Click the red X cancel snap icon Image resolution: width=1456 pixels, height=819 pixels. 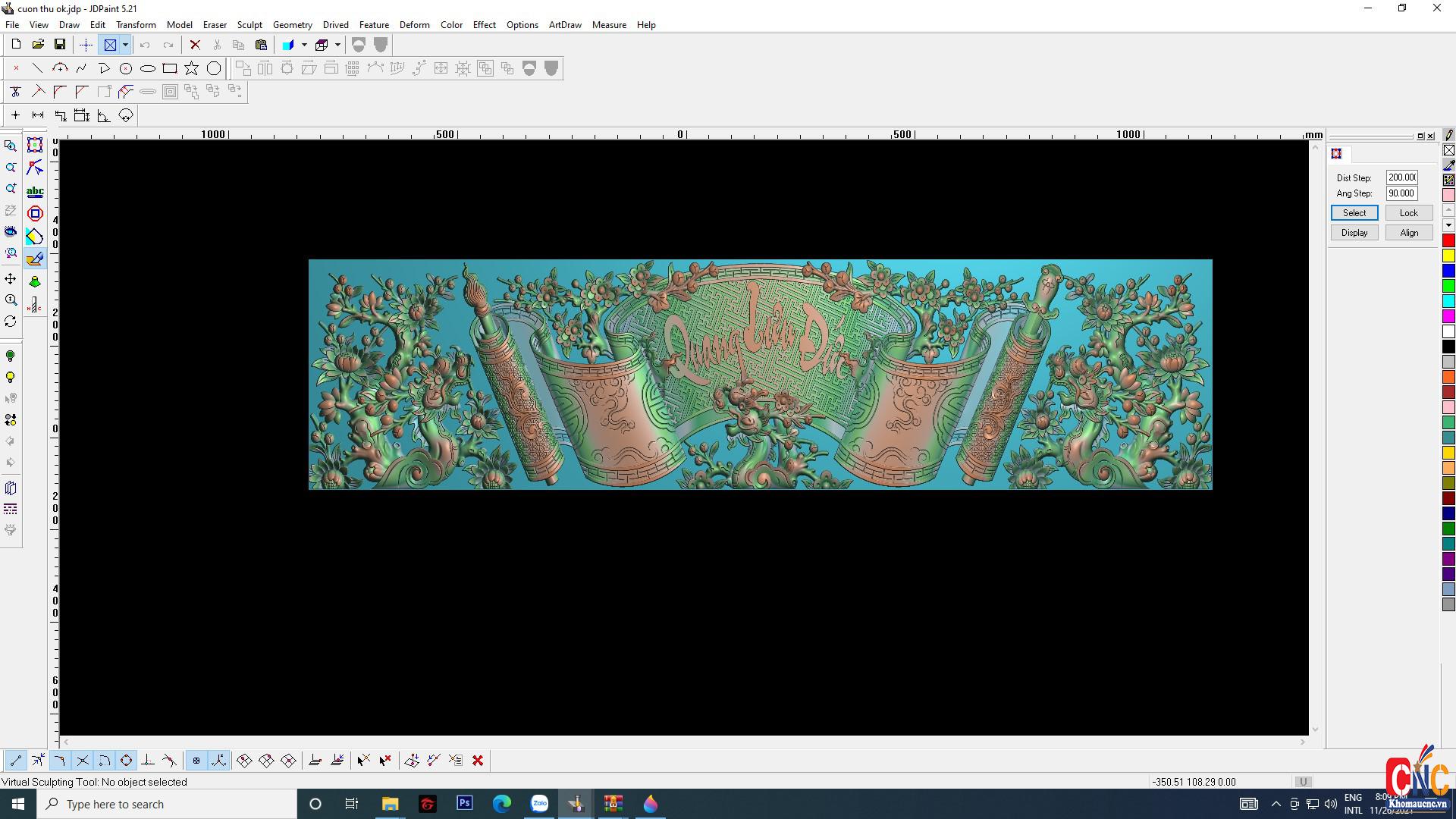coord(478,761)
